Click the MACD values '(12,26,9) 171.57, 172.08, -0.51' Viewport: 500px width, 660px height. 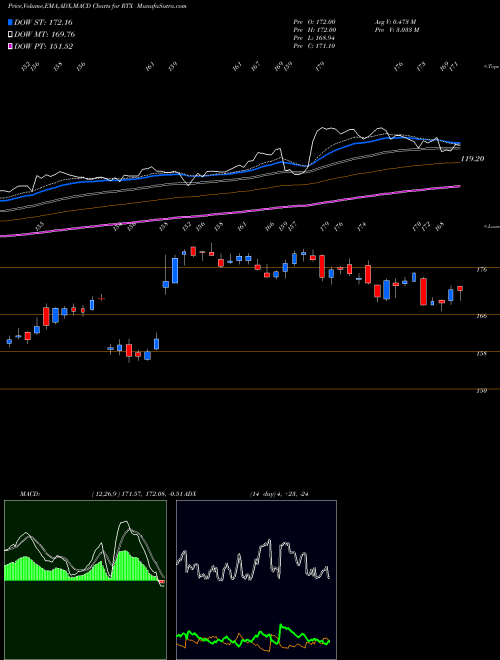click(x=139, y=494)
